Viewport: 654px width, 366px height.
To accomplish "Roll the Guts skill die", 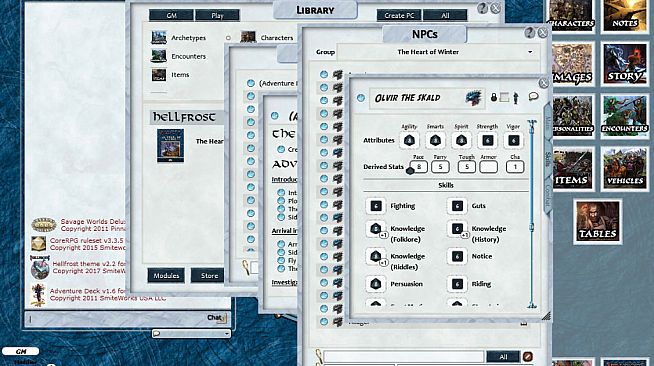I will (x=457, y=206).
